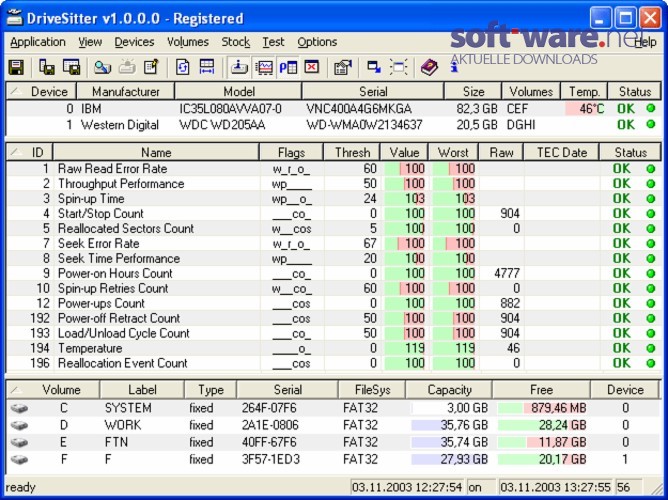
Task: Toggle the graph monitor panel icon
Action: pyautogui.click(x=264, y=67)
